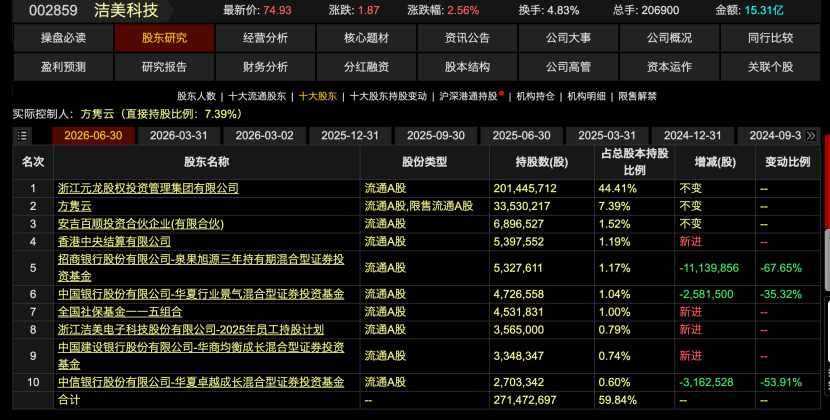Open the 2025年员工持股计划 shareholder link
This screenshot has width=830, height=420.
coord(191,329)
